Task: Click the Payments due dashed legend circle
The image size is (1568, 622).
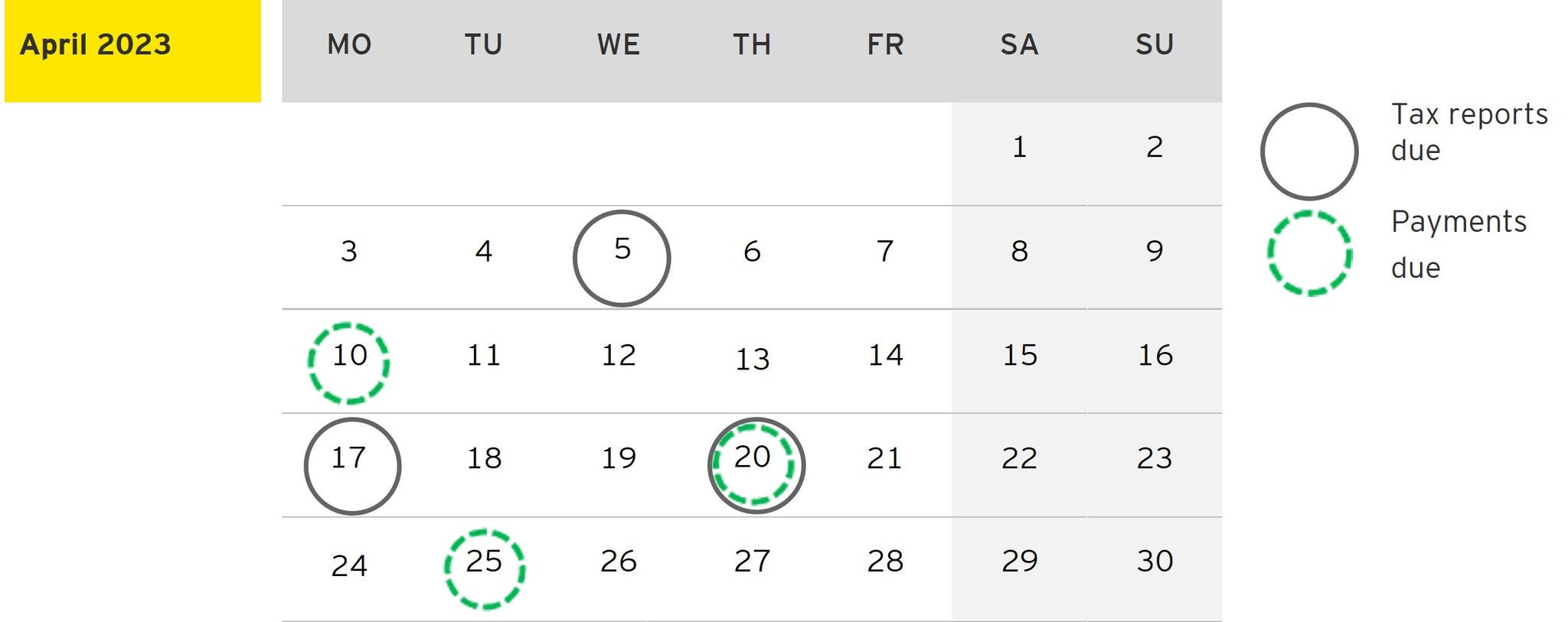Action: click(x=1309, y=252)
